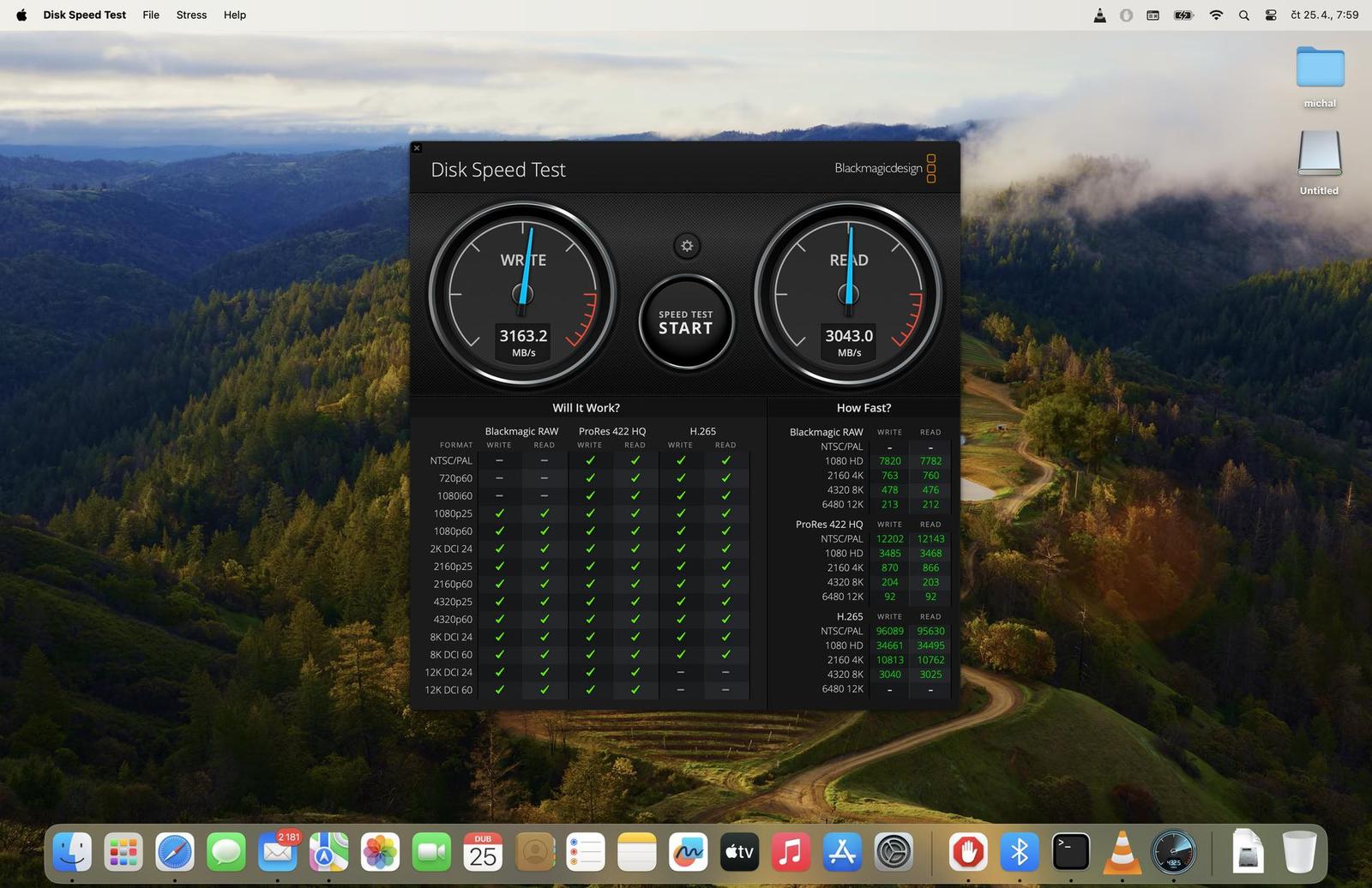1372x888 pixels.
Task: Select the 12K DCI 60 format row label
Action: (x=448, y=690)
